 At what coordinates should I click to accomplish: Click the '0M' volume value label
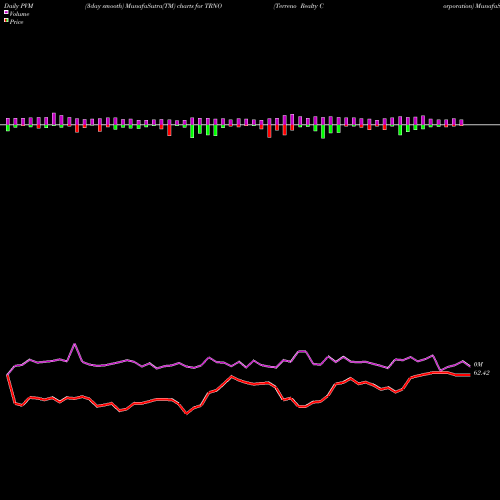tap(478, 365)
